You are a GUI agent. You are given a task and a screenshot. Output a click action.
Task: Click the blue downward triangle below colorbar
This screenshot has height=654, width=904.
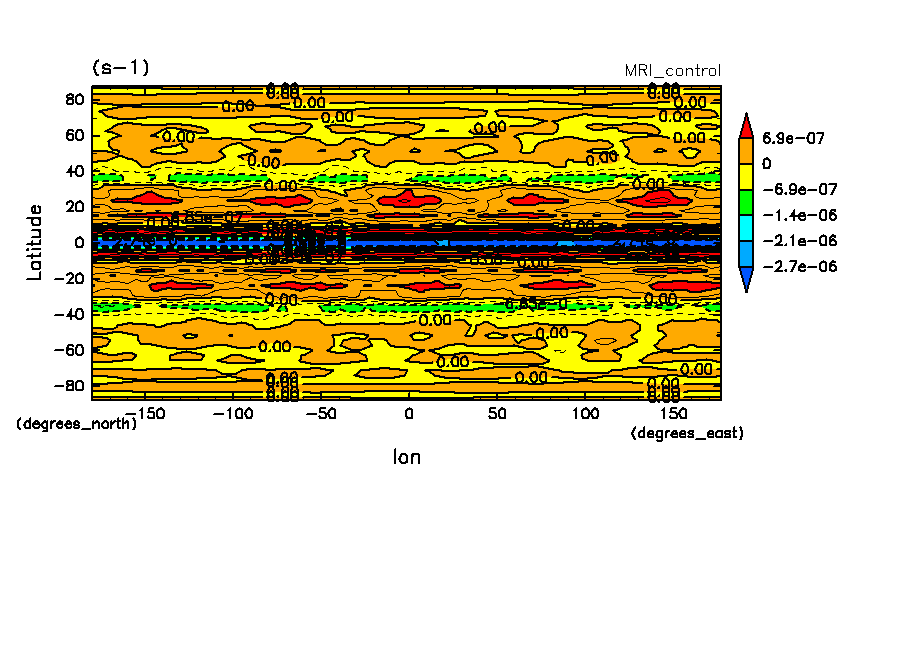[746, 280]
